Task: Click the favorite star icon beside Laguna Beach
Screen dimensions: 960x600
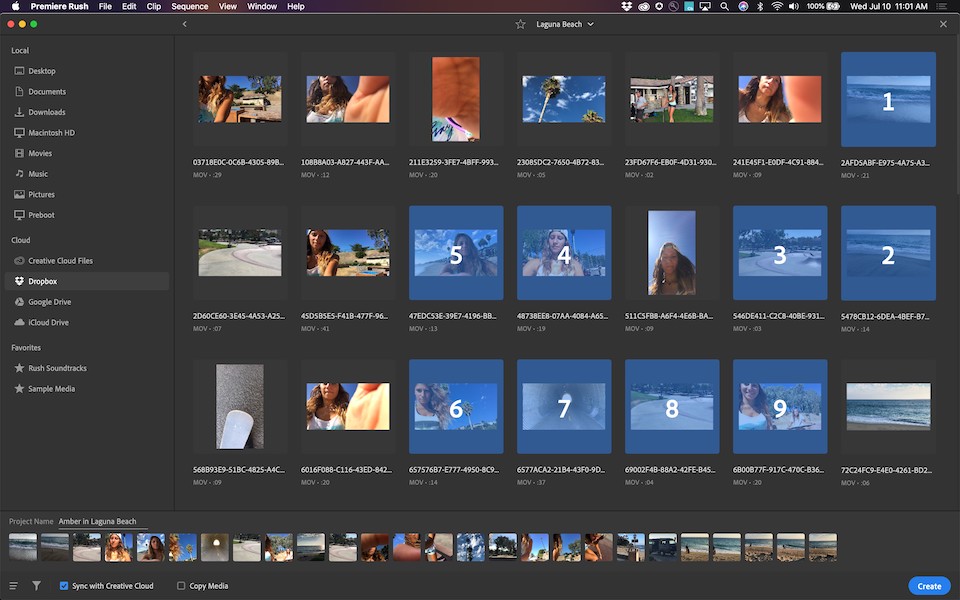Action: (x=520, y=24)
